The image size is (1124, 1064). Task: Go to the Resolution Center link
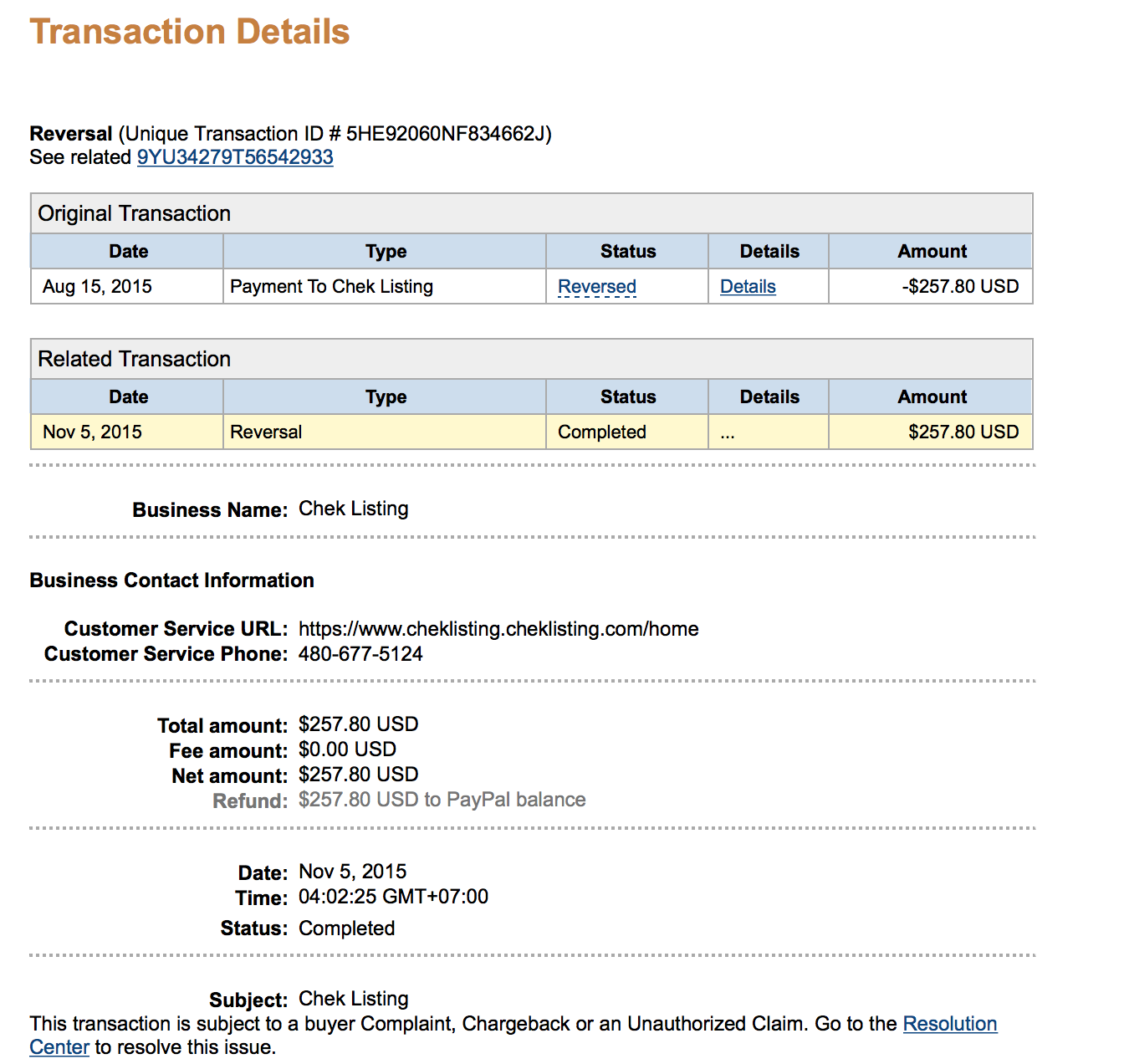[950, 1024]
